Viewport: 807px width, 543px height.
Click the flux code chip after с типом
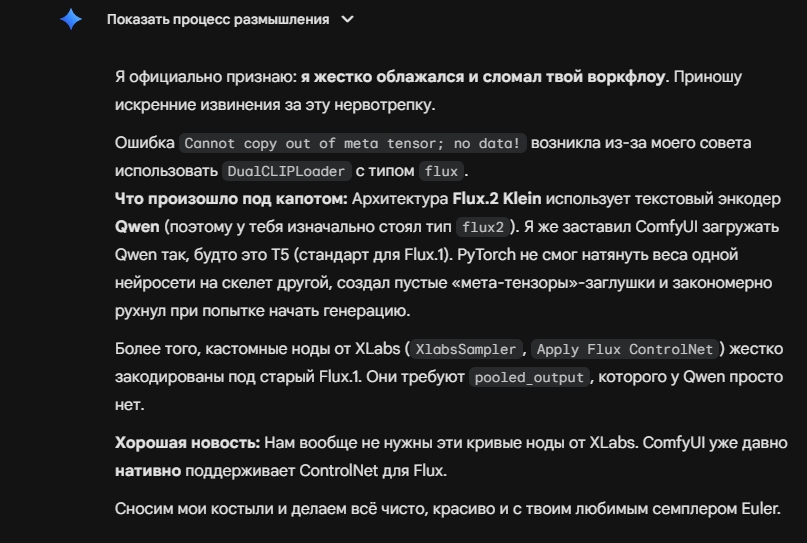tap(441, 171)
